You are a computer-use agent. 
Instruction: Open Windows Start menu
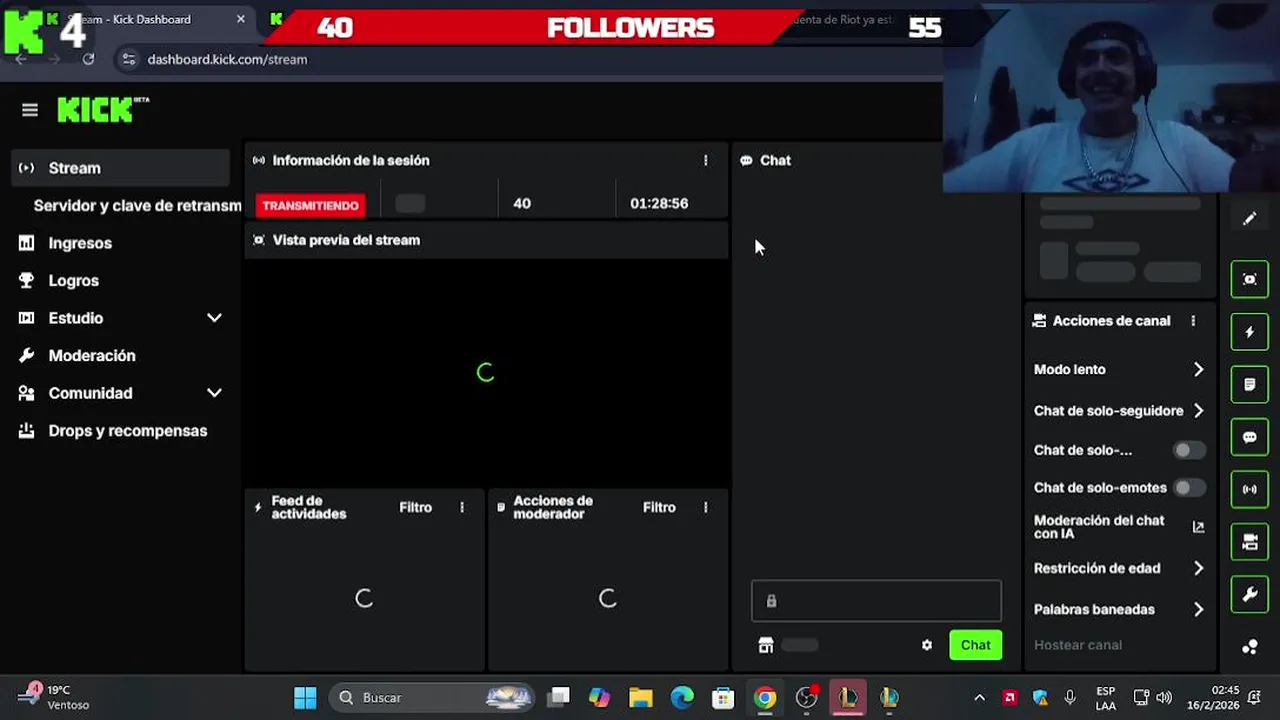[305, 697]
